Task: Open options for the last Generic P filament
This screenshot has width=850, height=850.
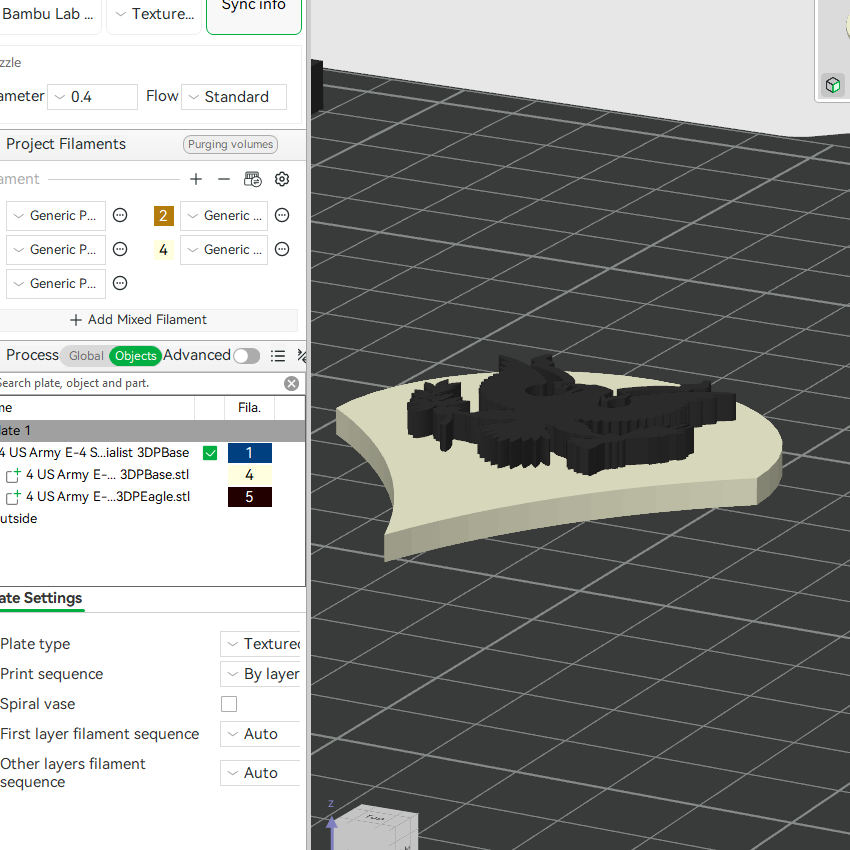Action: 120,283
